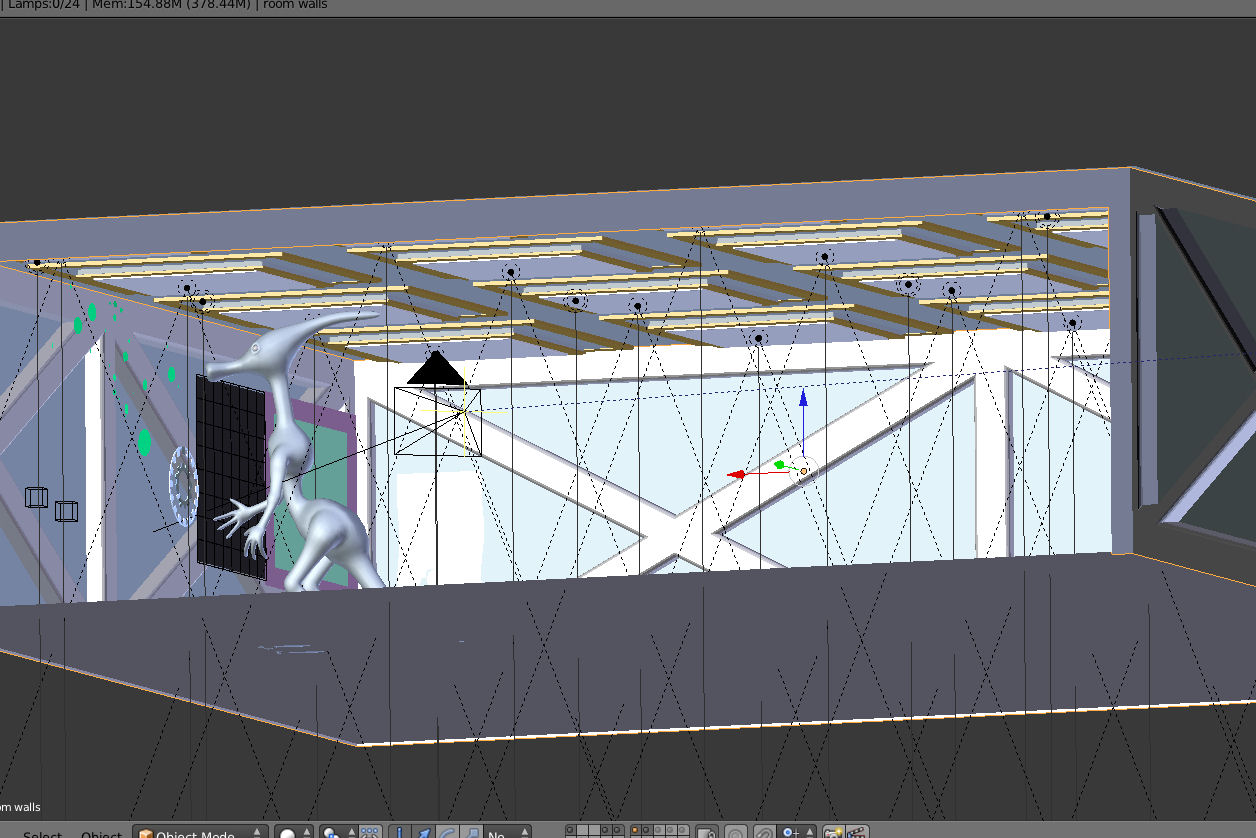Click the 'room walls' text in top header
1256x838 pixels.
295,5
